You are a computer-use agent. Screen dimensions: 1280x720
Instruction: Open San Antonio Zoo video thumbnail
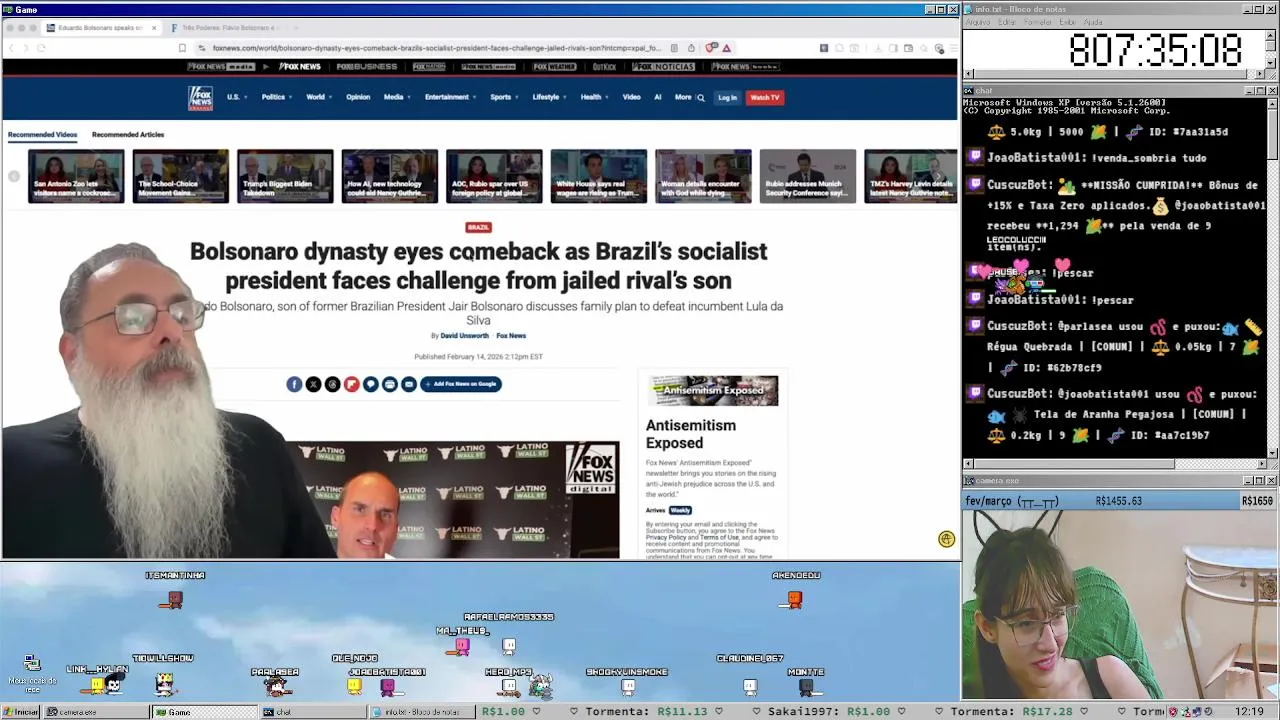tap(76, 176)
